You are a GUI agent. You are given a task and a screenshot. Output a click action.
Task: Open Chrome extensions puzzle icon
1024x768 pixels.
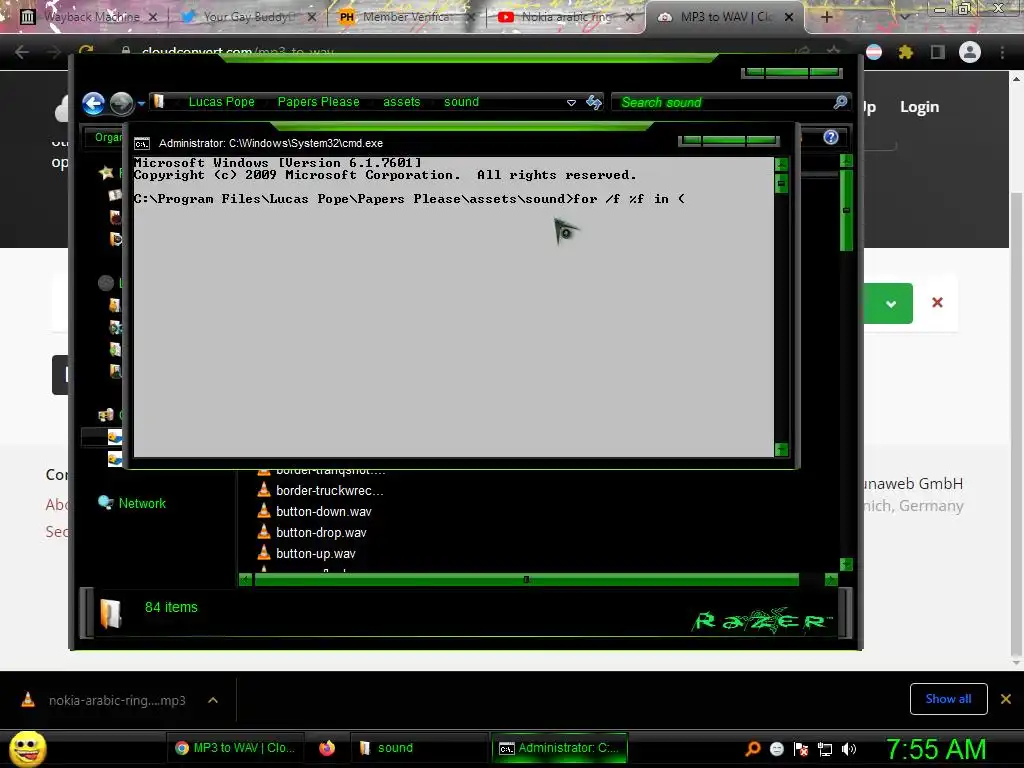(905, 52)
